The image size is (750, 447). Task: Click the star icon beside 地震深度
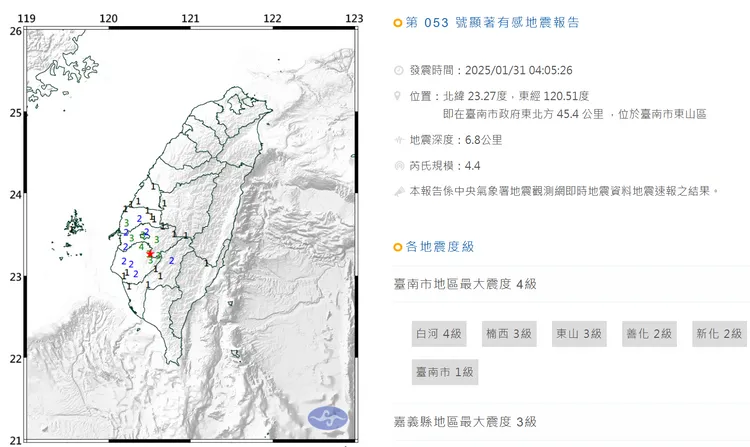tap(398, 140)
